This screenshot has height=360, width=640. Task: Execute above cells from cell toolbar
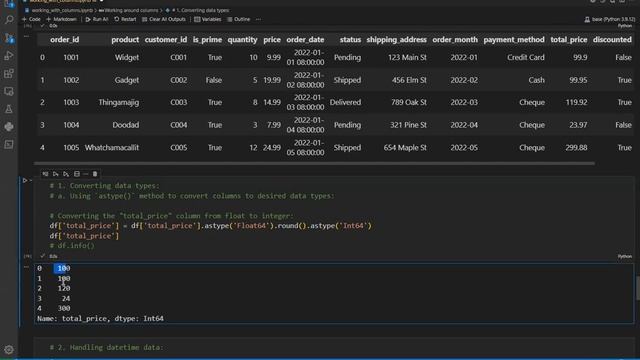[x=56, y=174]
